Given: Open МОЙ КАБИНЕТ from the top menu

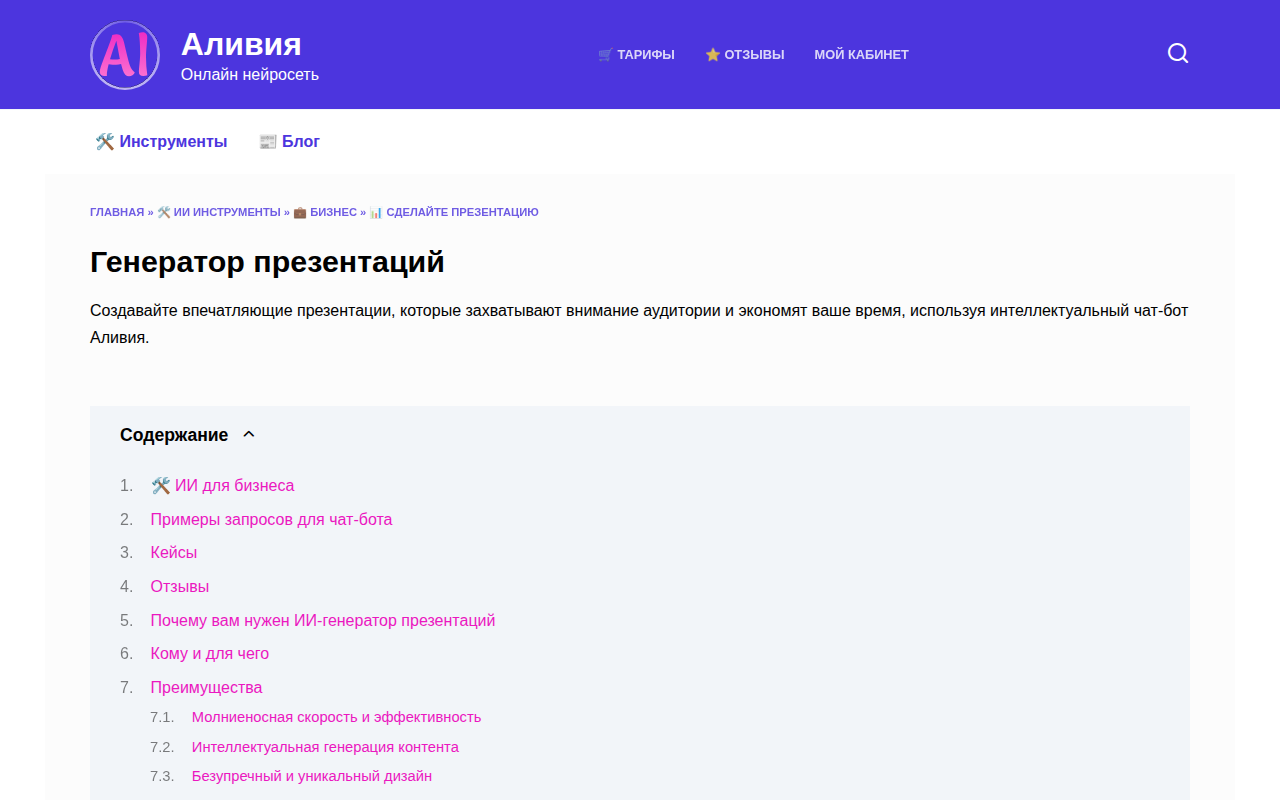Looking at the screenshot, I should coord(861,55).
